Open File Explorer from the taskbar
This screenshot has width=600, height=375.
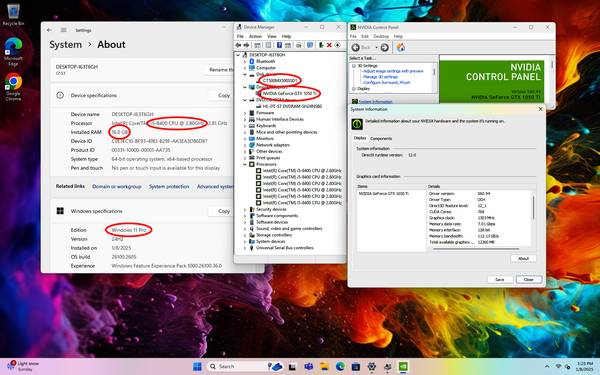point(324,367)
